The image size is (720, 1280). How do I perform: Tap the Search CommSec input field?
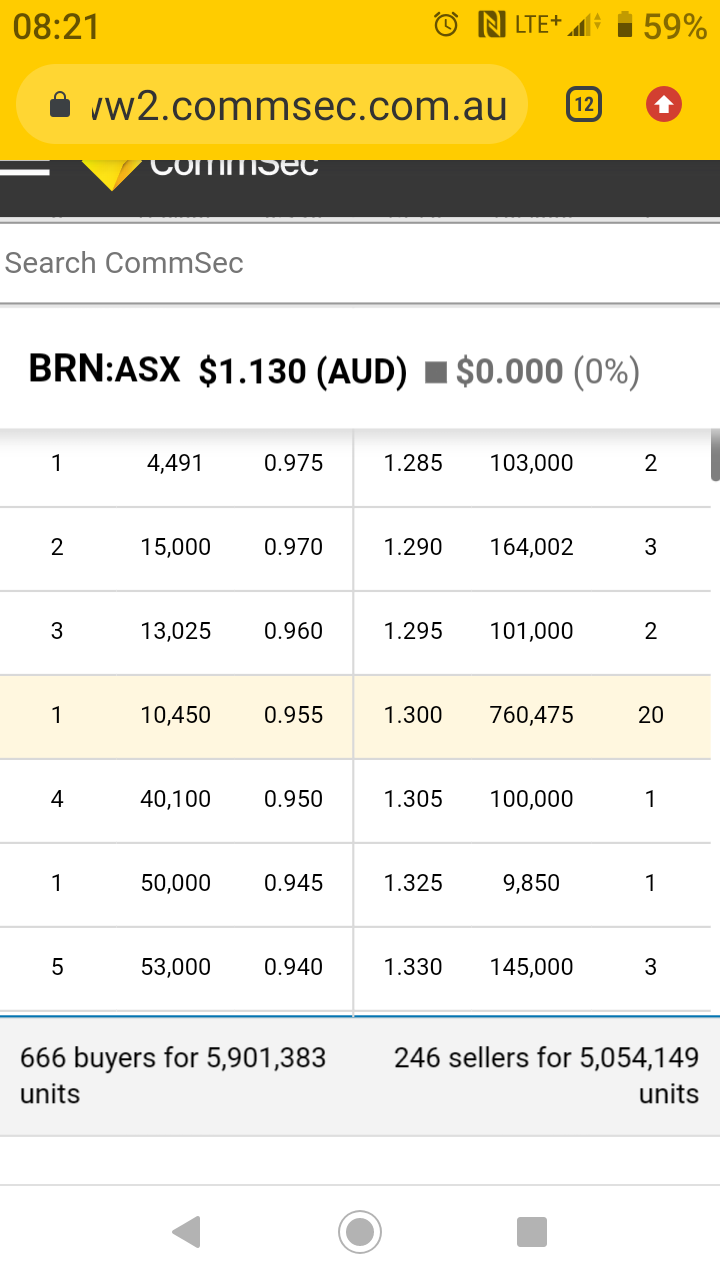[x=360, y=263]
